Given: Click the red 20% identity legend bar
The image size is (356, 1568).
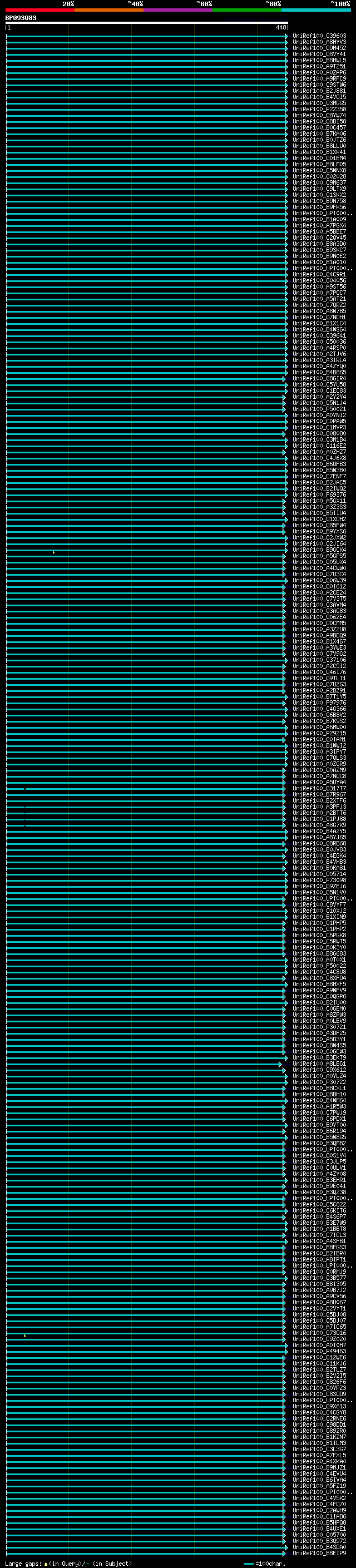Looking at the screenshot, I should pos(39,11).
